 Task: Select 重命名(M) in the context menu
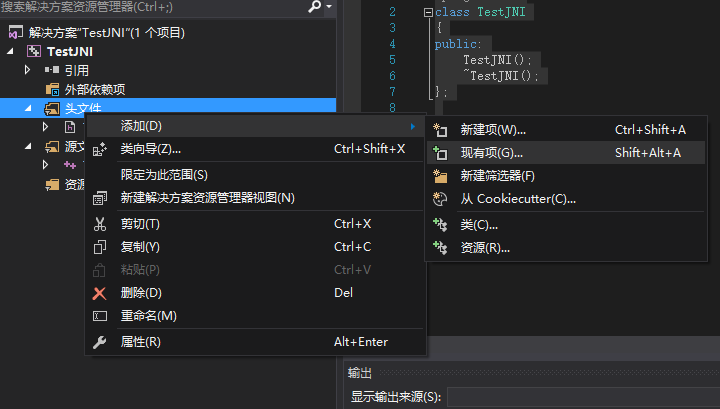148,316
